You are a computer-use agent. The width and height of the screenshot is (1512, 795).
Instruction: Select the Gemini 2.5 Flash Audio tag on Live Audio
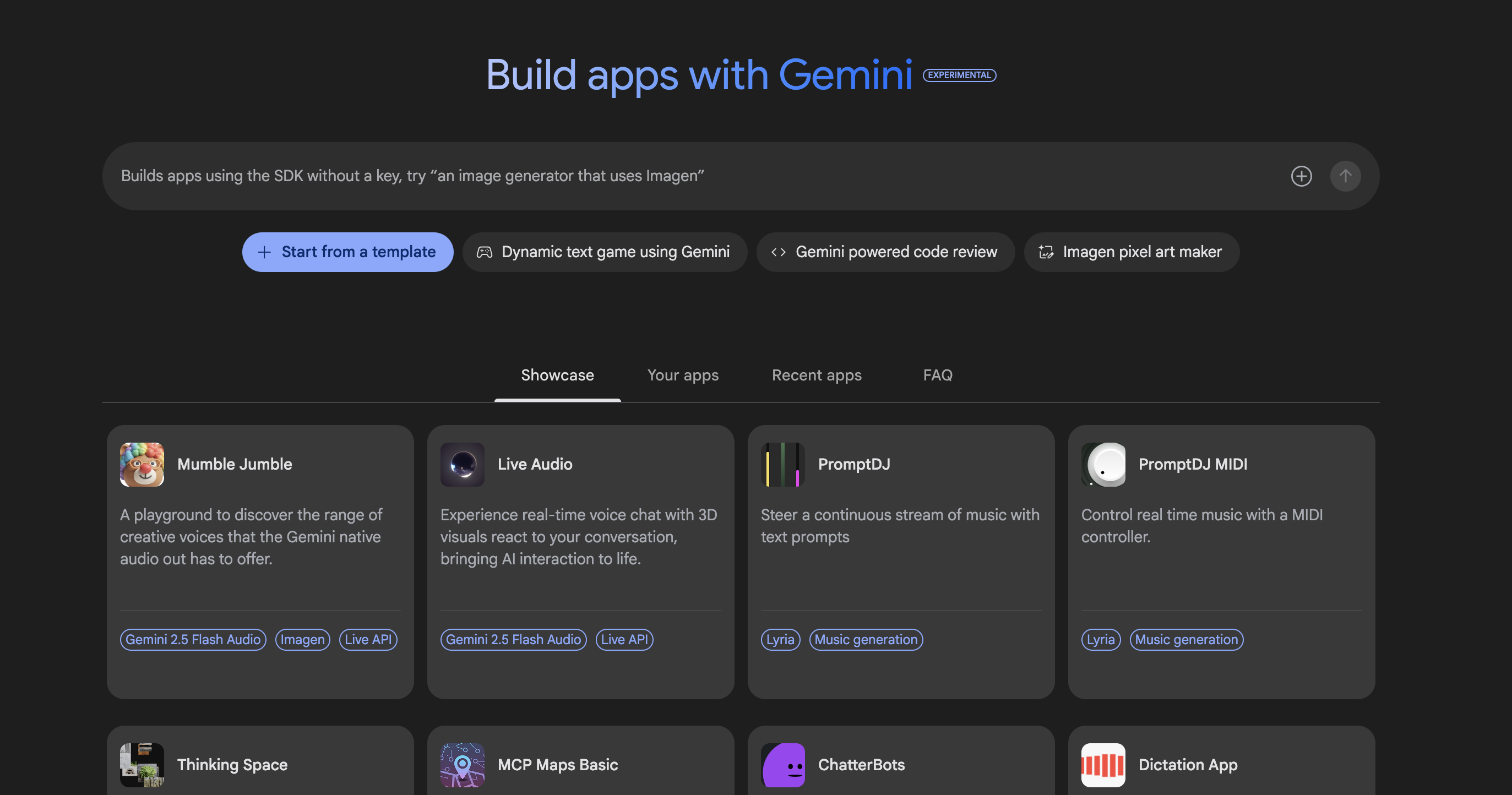pos(513,640)
